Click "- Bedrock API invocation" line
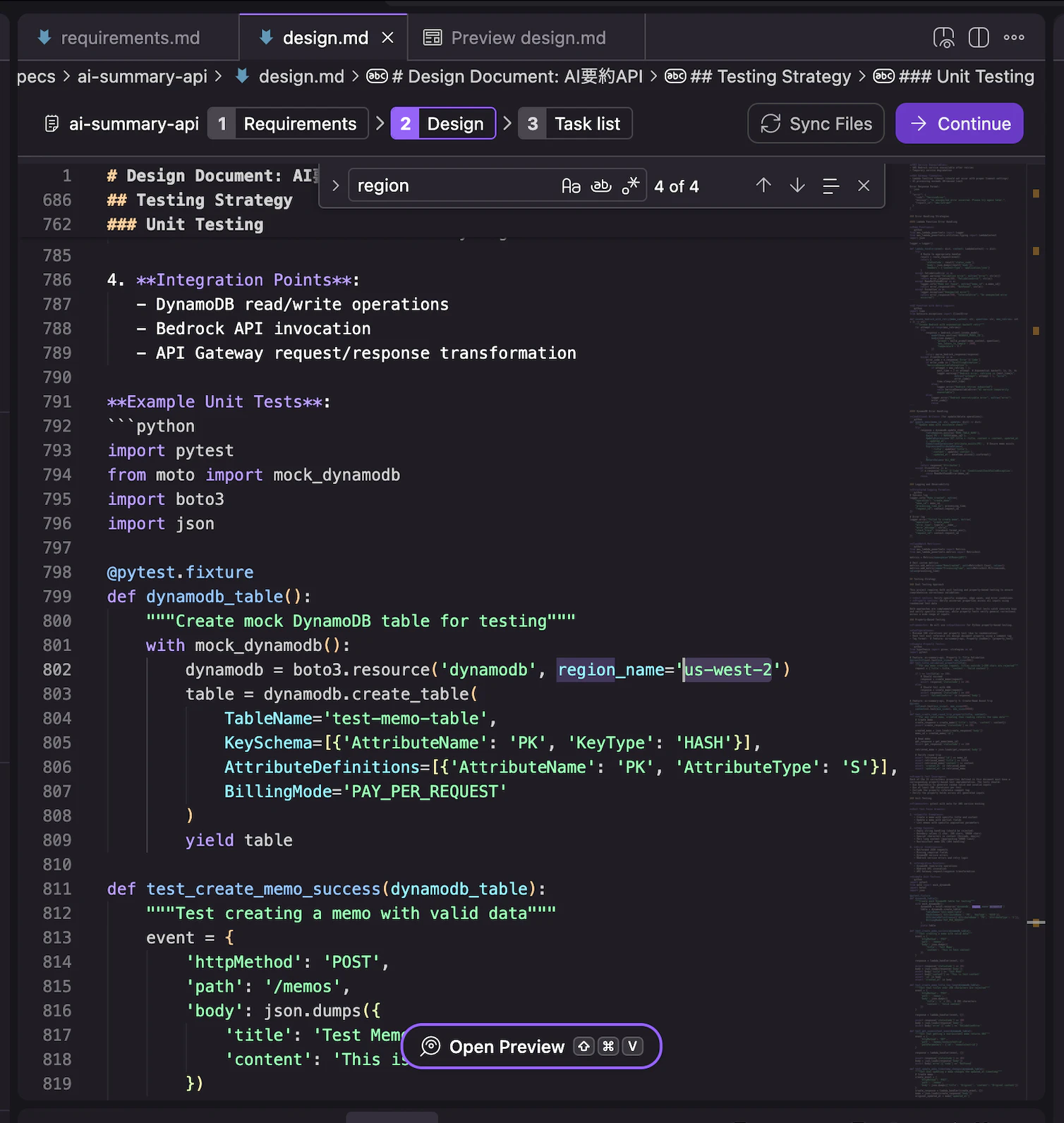The height and width of the screenshot is (1123, 1064). [x=253, y=329]
